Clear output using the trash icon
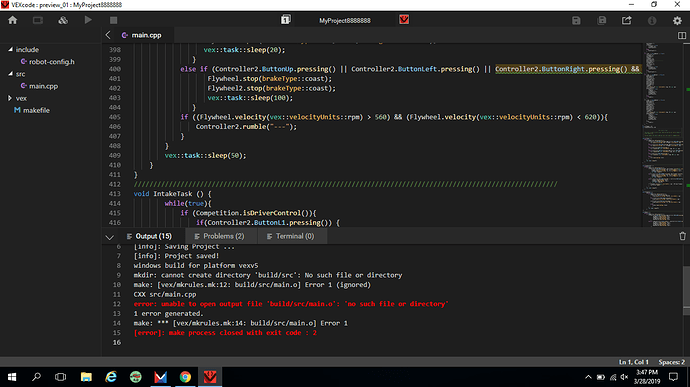 pyautogui.click(x=683, y=236)
